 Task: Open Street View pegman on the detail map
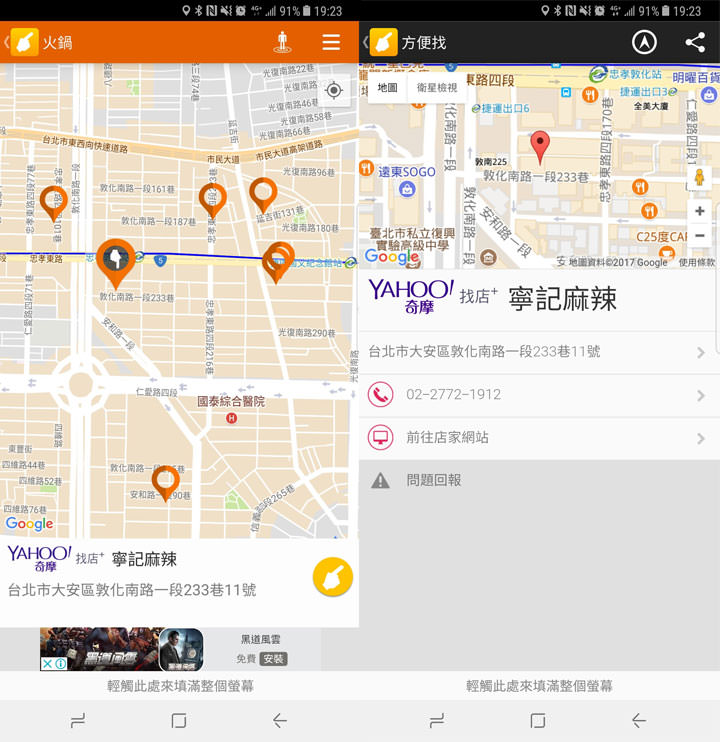699,178
